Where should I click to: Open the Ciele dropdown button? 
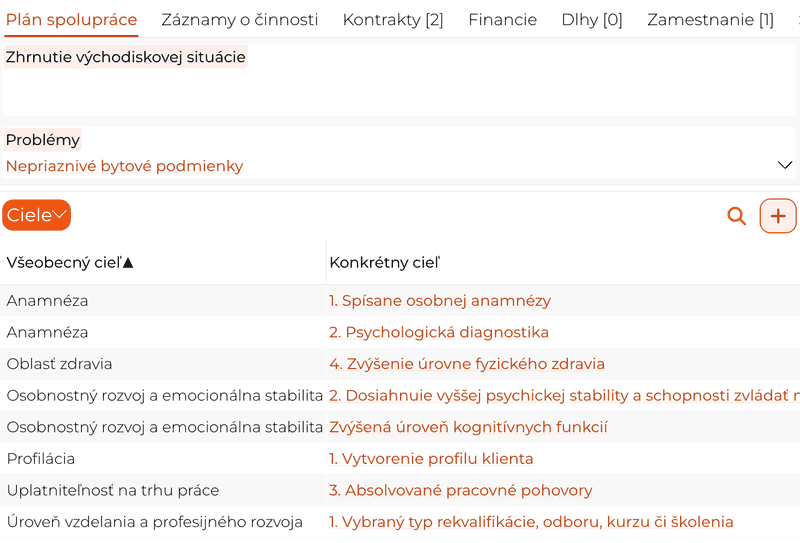coord(37,215)
